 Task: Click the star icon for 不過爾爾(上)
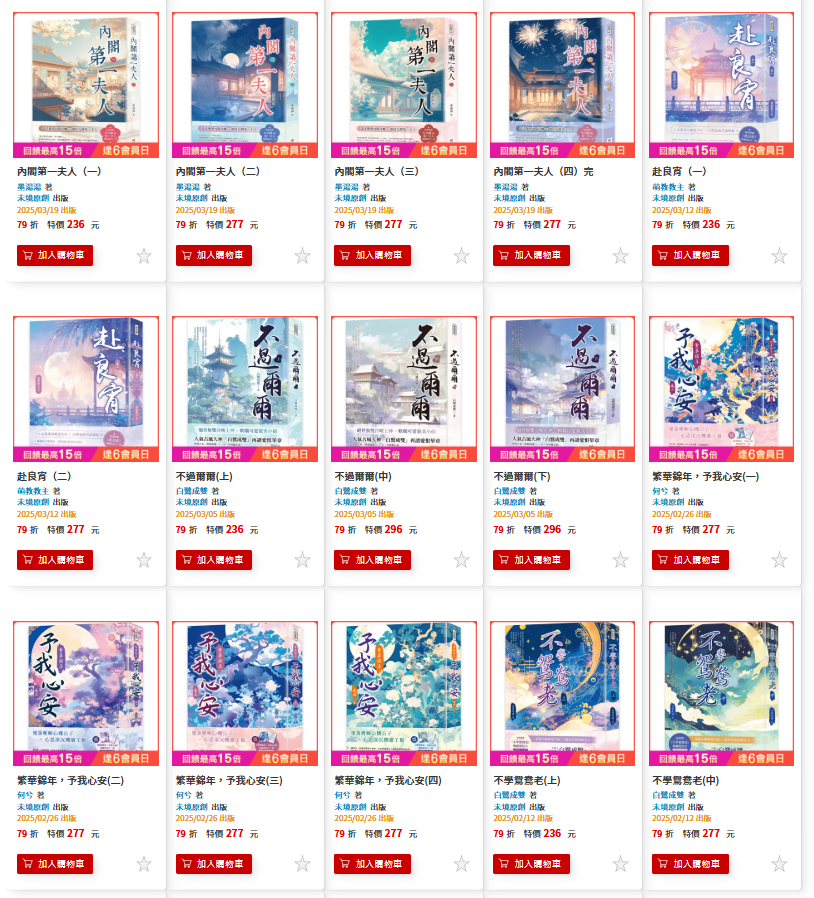pyautogui.click(x=302, y=560)
